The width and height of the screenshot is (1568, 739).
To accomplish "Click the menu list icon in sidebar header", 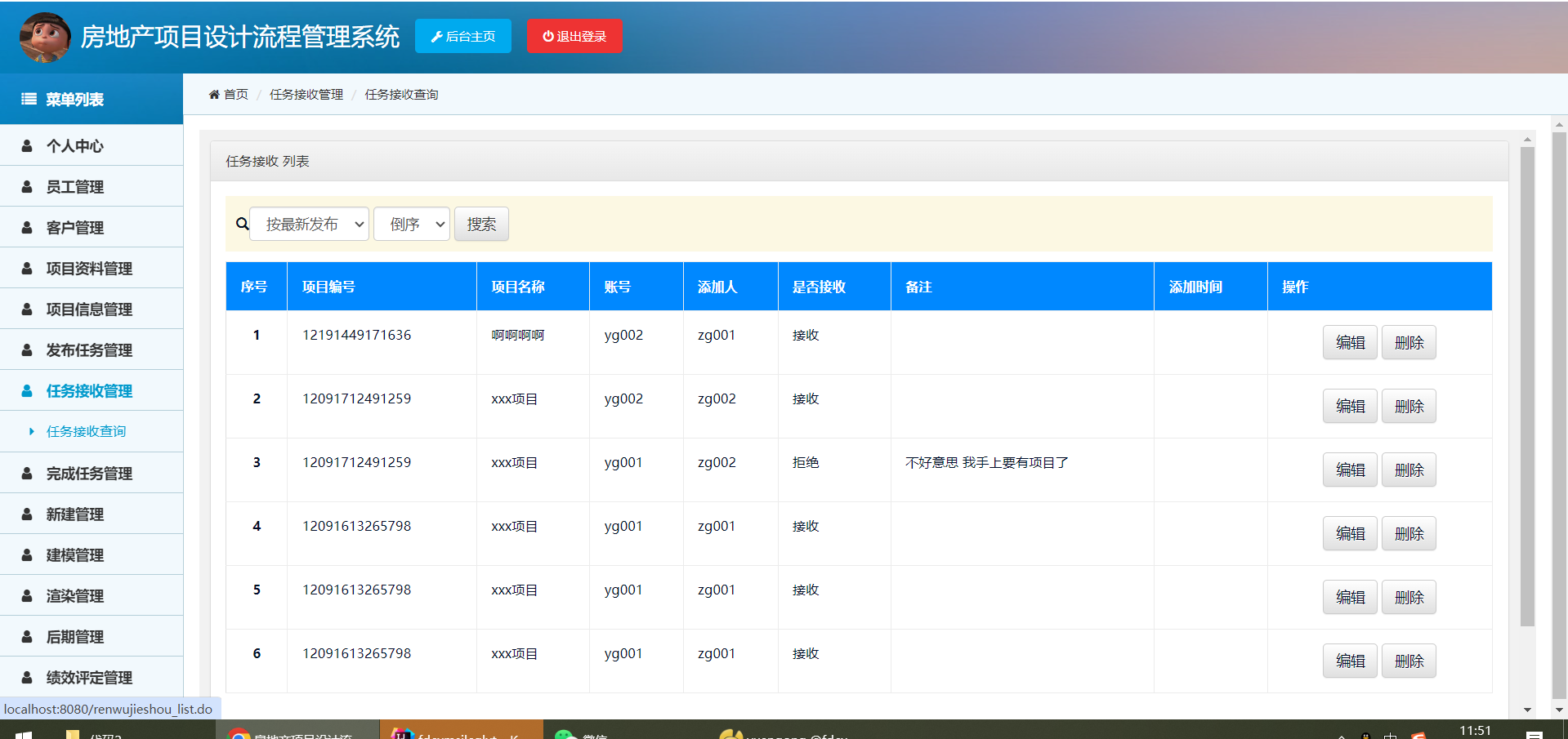I will tap(29, 99).
